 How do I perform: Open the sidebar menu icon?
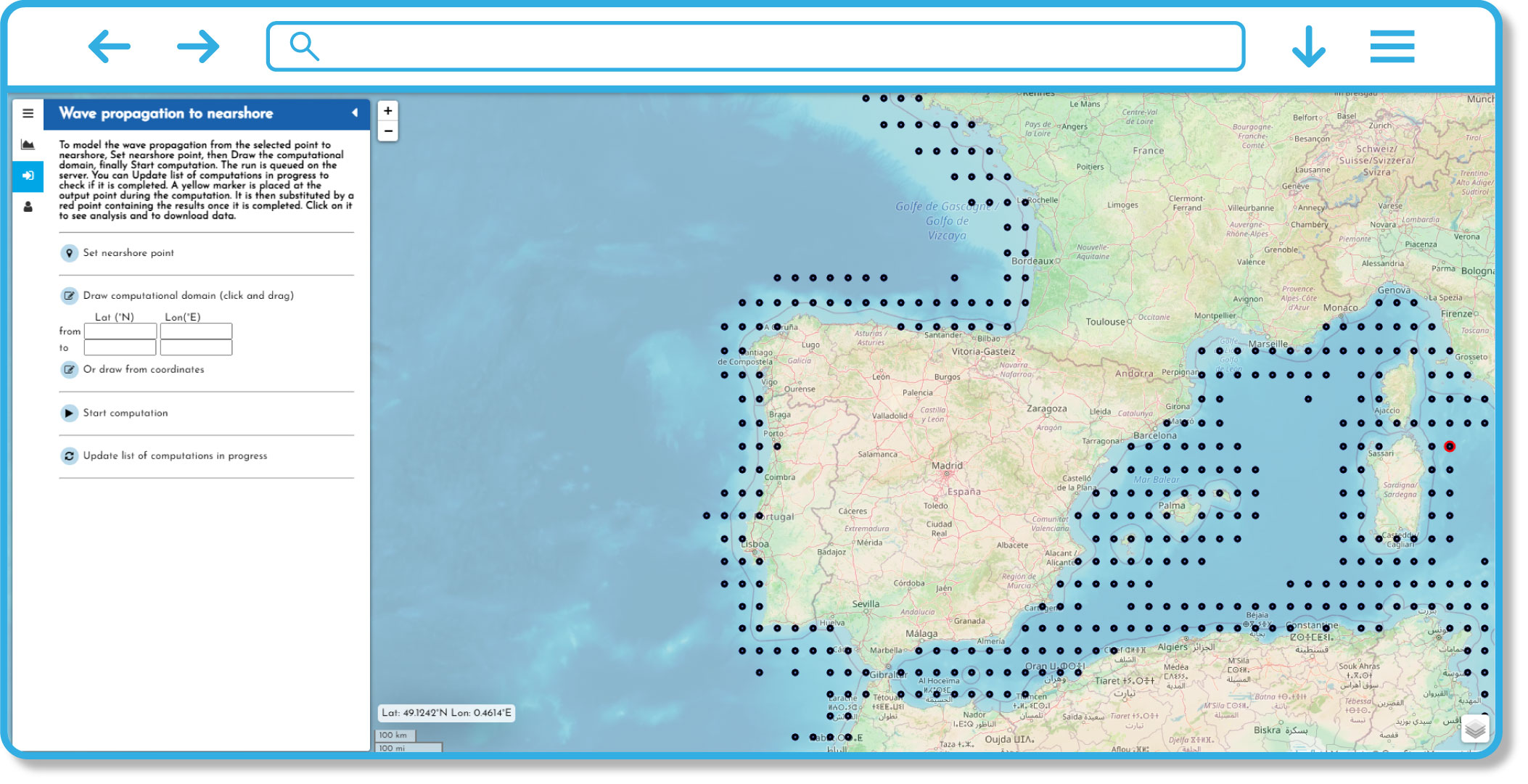28,113
